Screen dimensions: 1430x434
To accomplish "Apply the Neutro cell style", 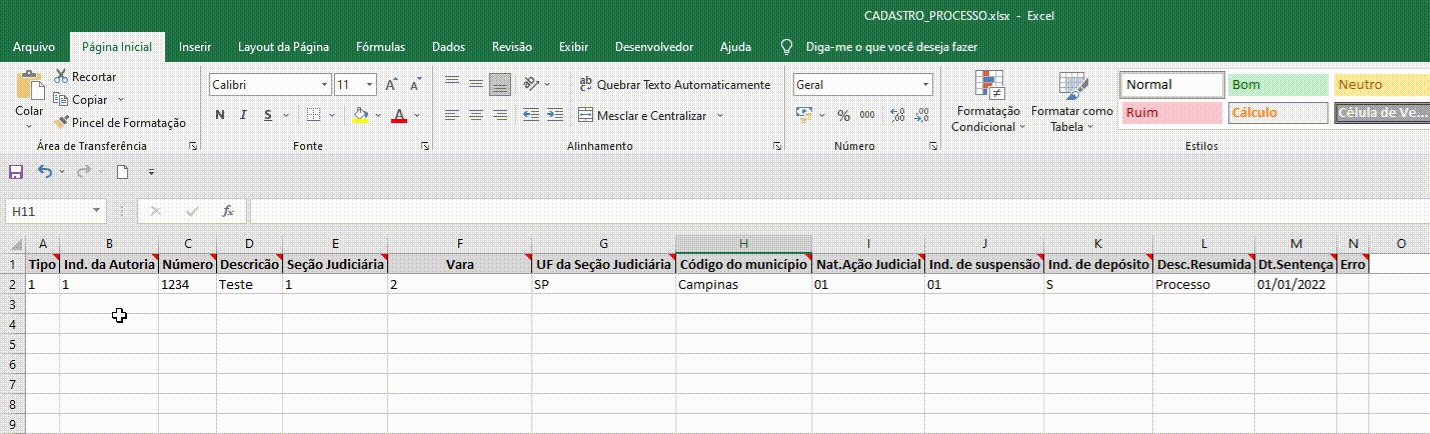I will click(x=1381, y=85).
